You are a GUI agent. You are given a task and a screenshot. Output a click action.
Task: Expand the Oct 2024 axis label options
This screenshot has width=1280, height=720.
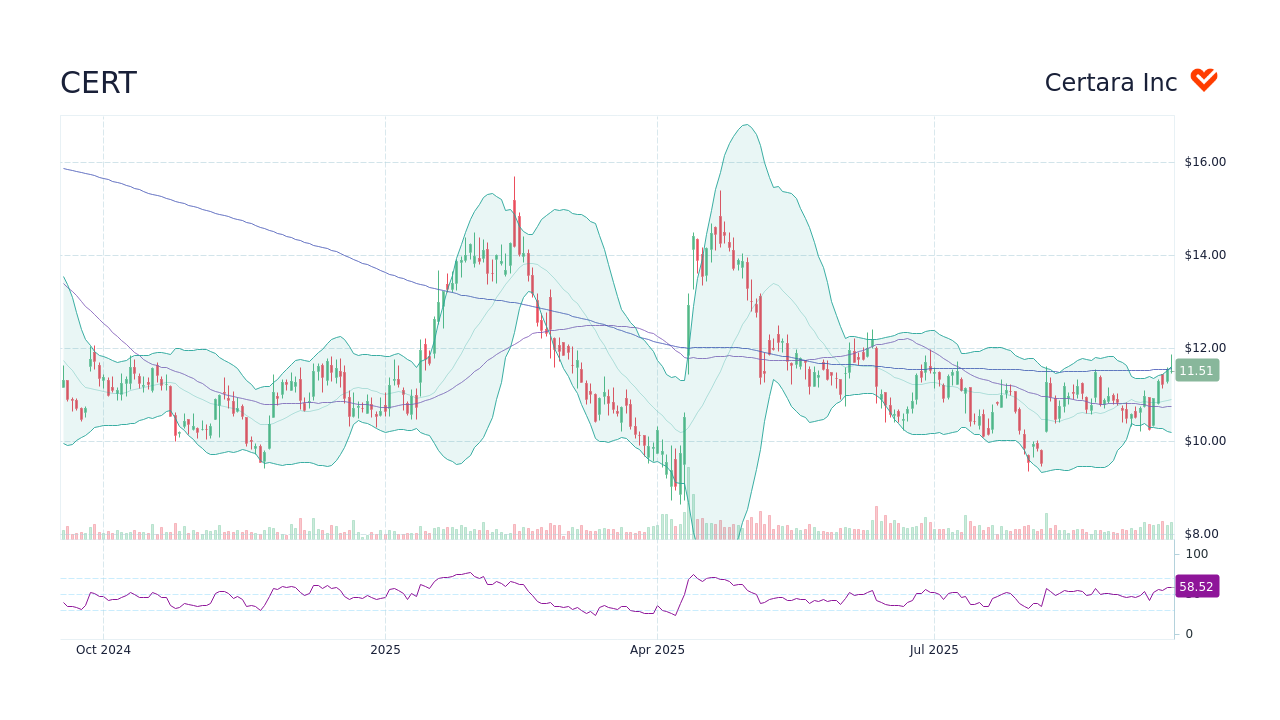(x=103, y=649)
